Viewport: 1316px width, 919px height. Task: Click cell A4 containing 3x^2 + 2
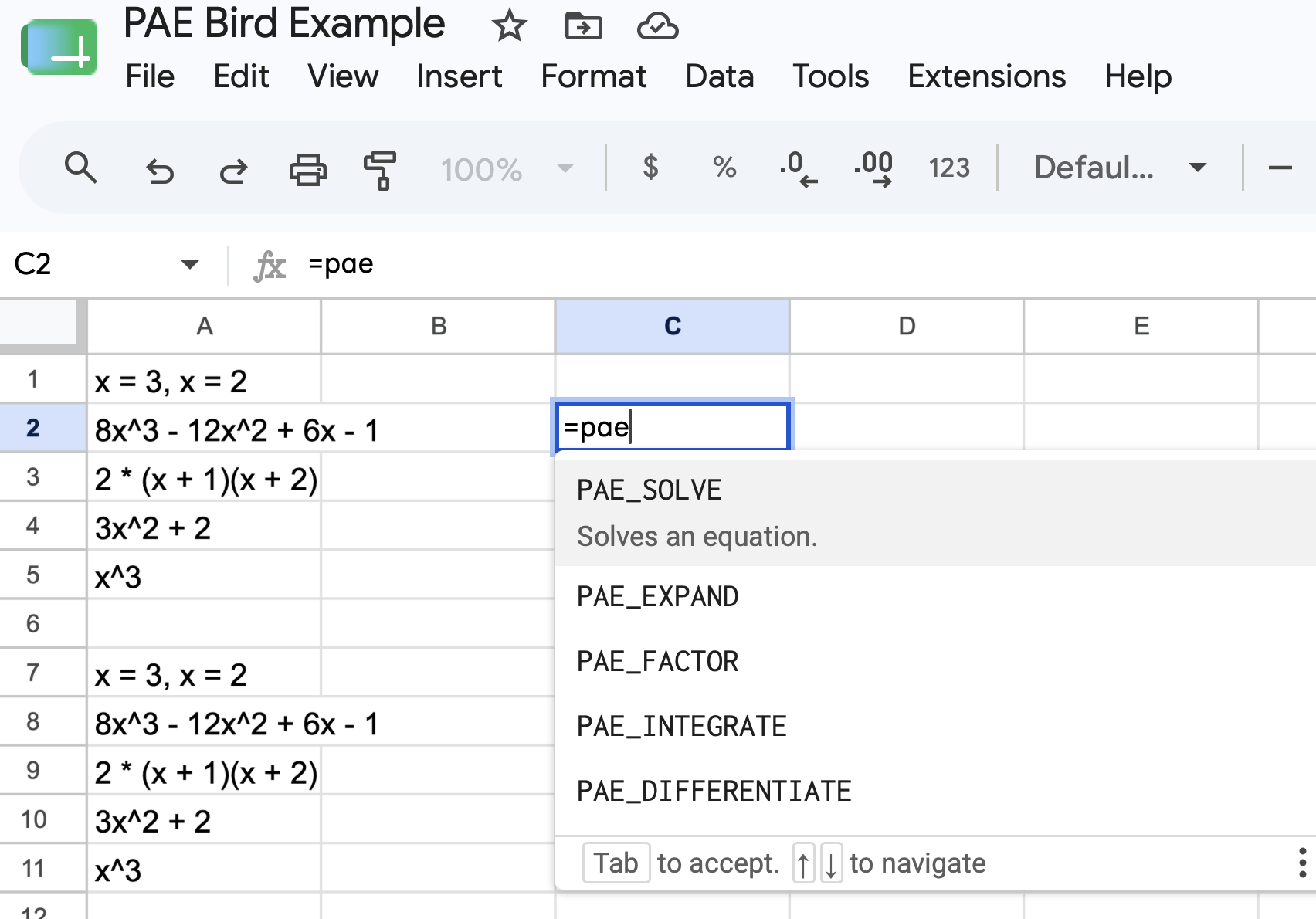204,526
